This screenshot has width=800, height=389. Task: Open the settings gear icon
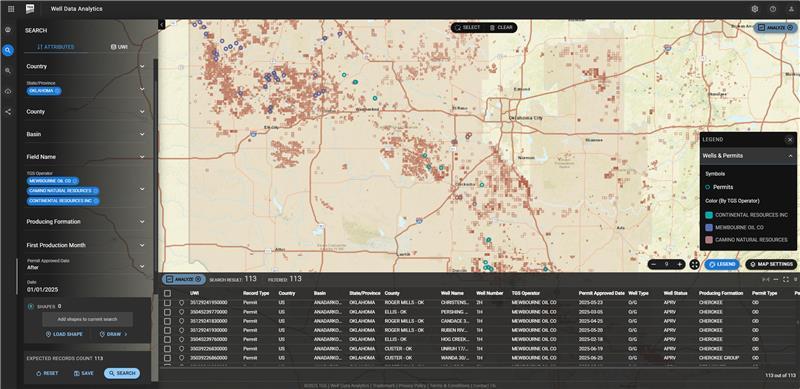[x=755, y=9]
